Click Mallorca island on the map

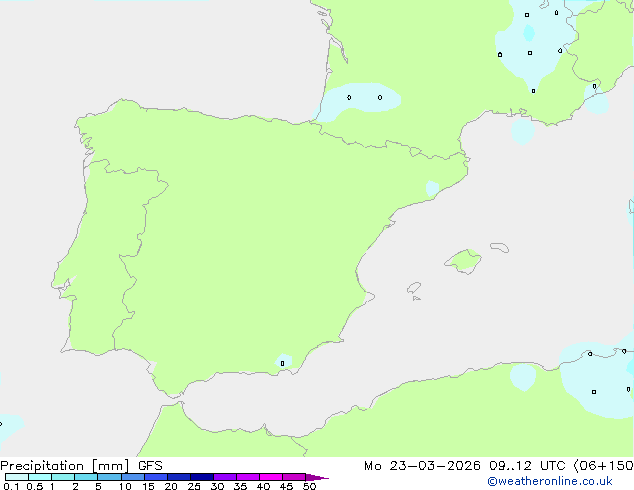[x=464, y=261]
